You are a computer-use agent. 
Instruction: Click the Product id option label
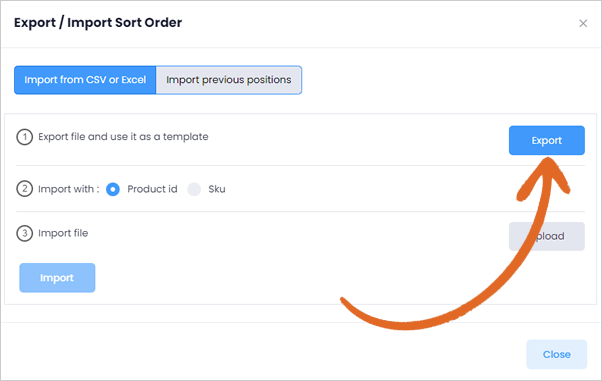point(152,189)
